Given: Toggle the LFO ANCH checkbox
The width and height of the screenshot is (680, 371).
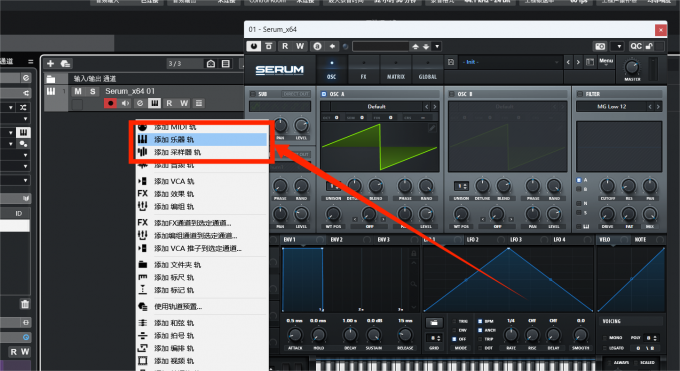Looking at the screenshot, I should click(x=480, y=330).
